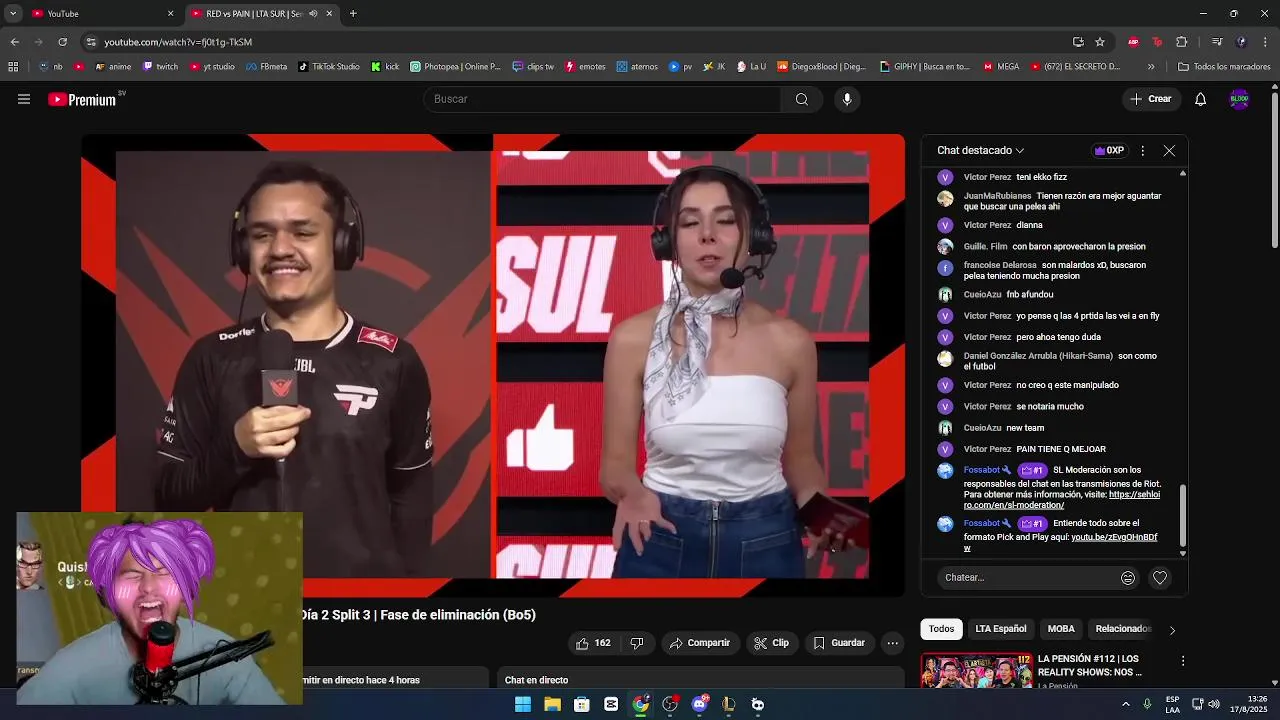Select the Todos filter chip
This screenshot has height=720, width=1280.
pyautogui.click(x=941, y=629)
